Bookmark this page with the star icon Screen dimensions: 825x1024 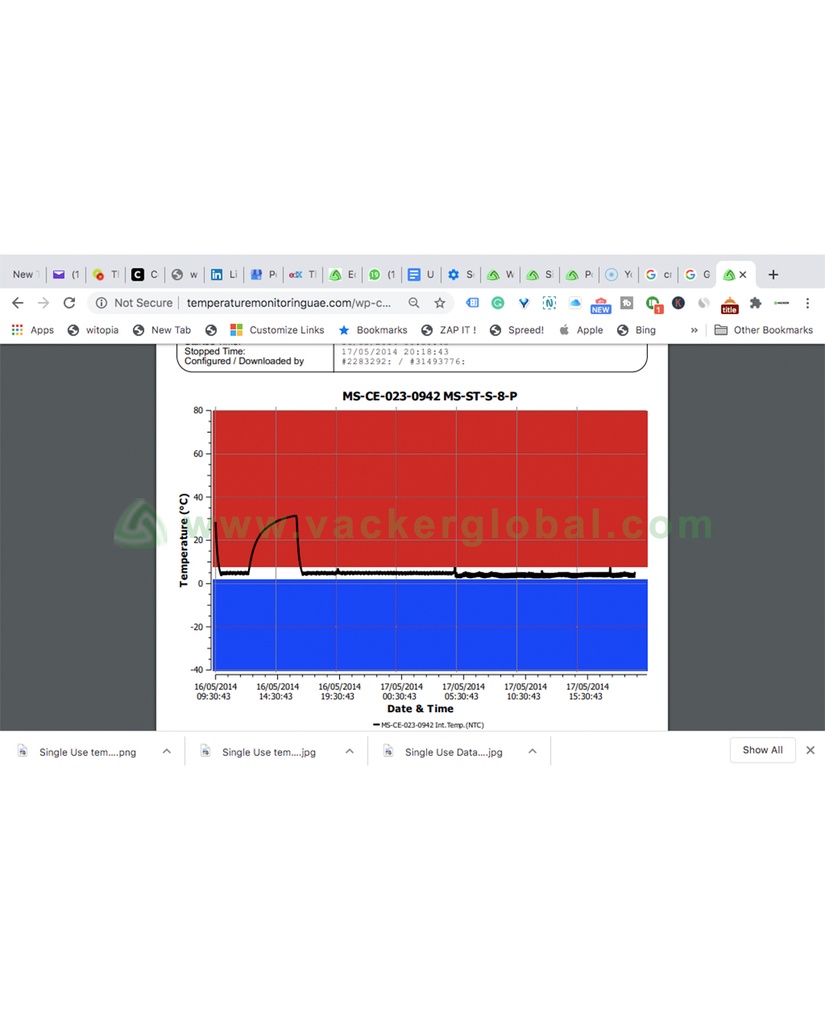[440, 303]
